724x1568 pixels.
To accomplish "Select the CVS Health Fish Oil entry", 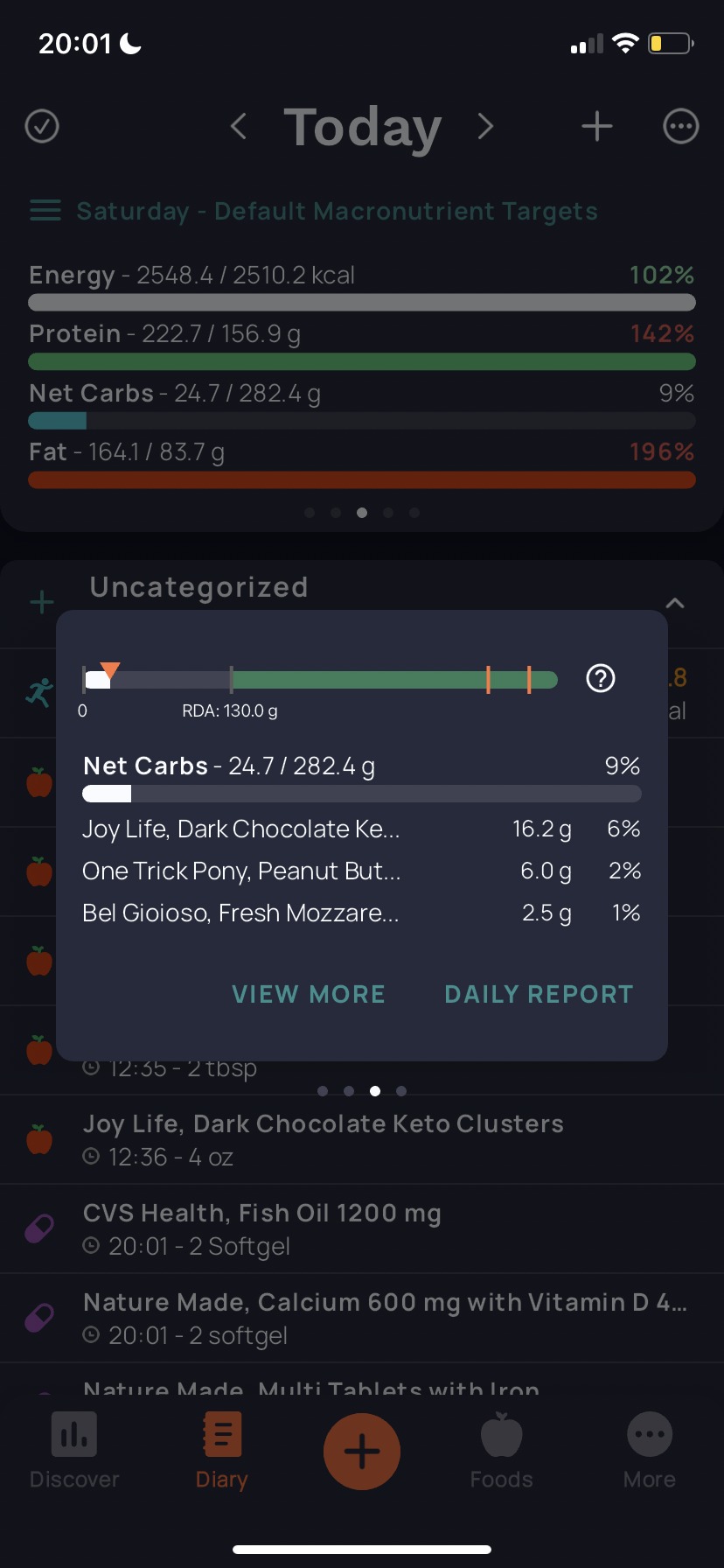I will pos(362,1228).
